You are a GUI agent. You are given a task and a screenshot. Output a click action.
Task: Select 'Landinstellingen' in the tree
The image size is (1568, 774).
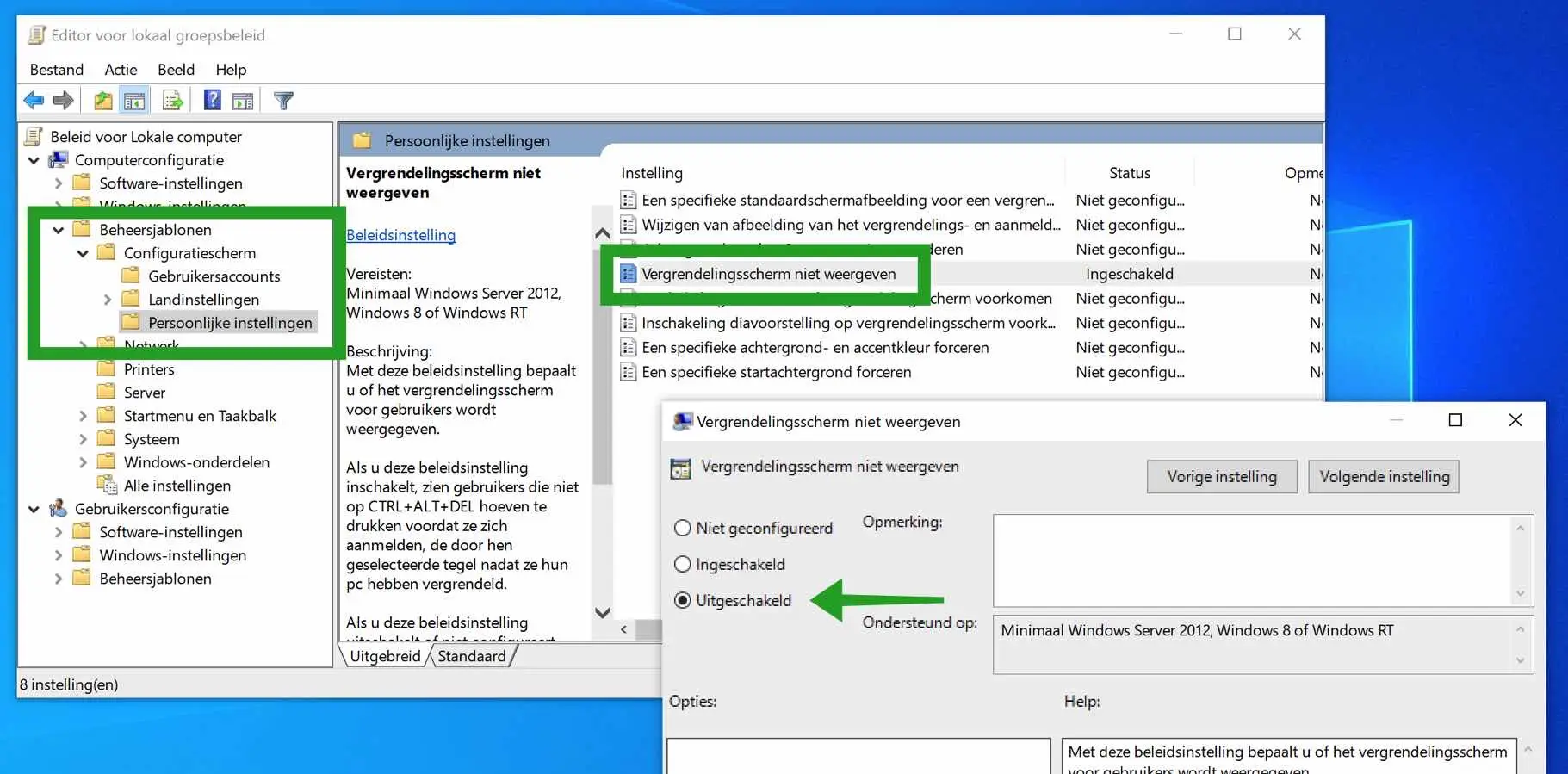203,300
